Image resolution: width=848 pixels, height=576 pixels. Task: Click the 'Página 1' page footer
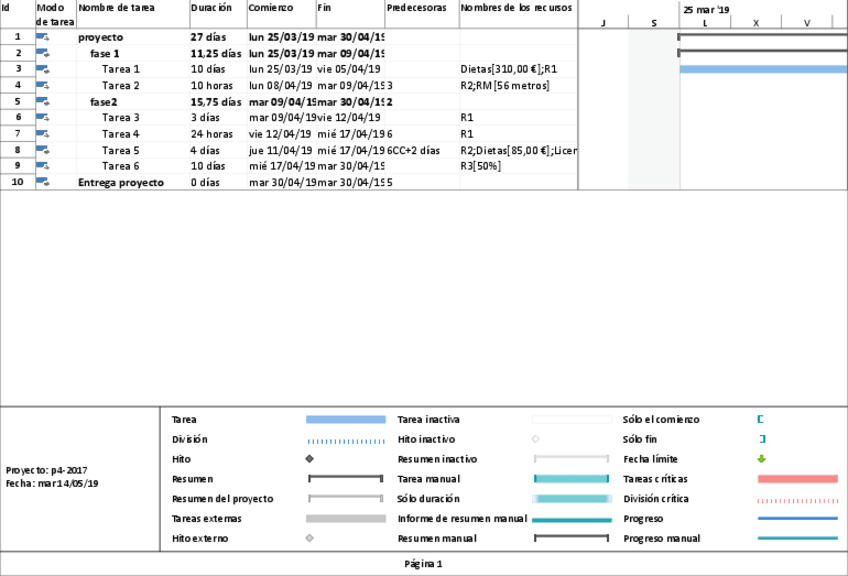[423, 564]
